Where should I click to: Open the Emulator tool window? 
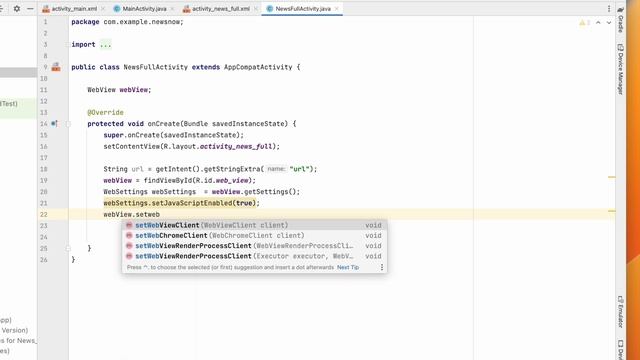pyautogui.click(x=620, y=312)
